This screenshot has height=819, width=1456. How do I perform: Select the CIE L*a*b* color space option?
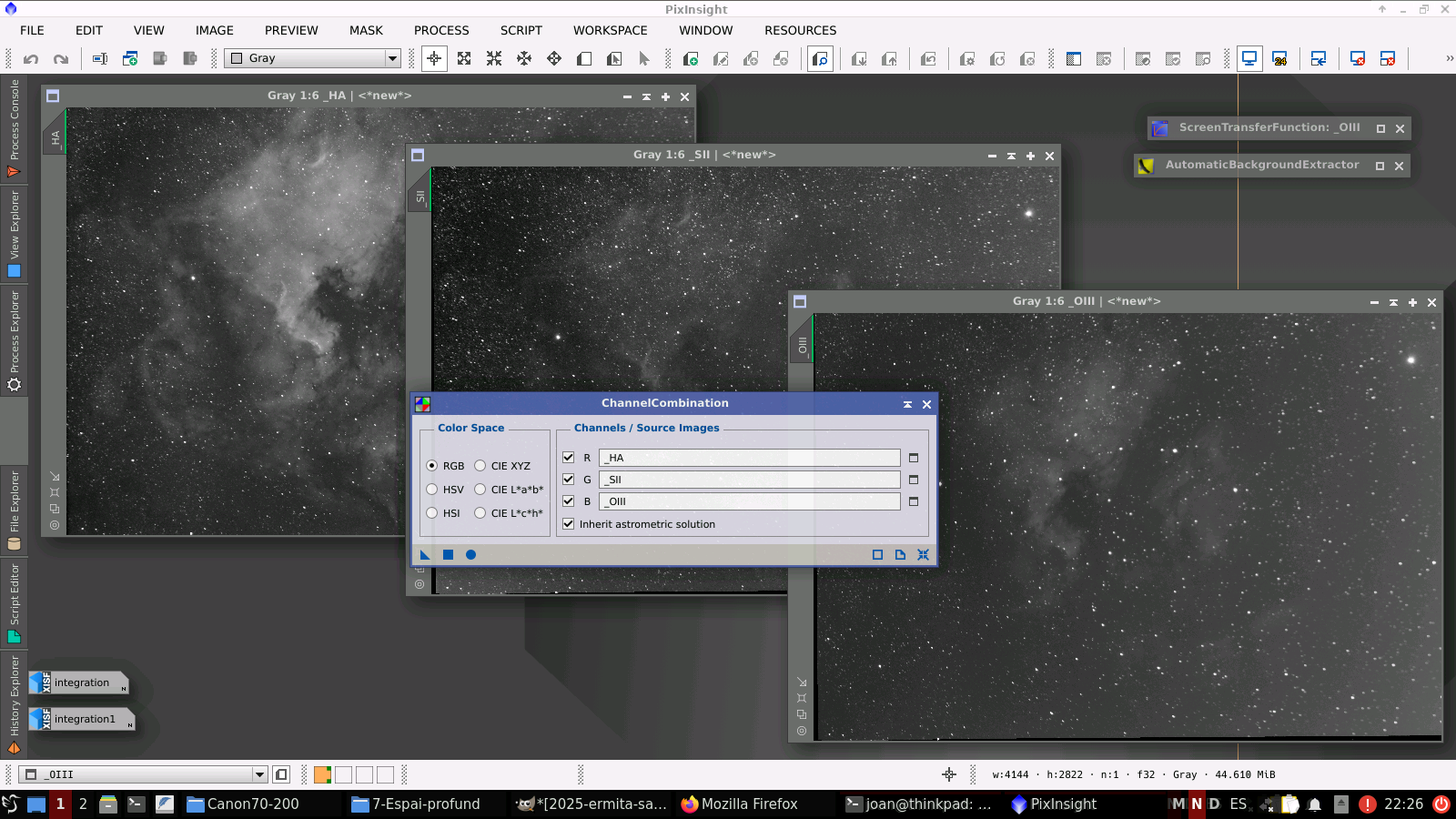[x=480, y=490]
